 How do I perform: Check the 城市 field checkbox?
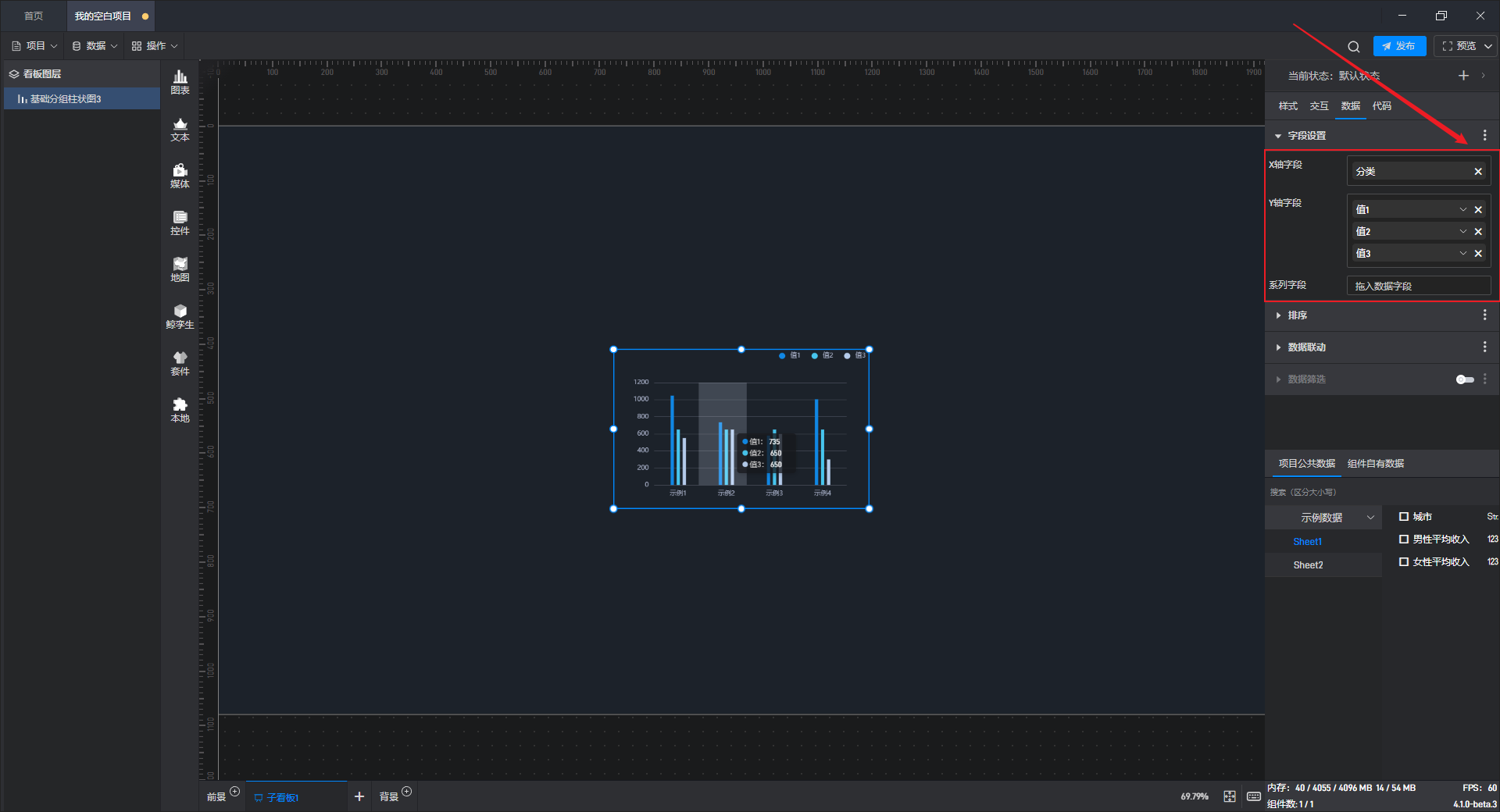(1404, 517)
